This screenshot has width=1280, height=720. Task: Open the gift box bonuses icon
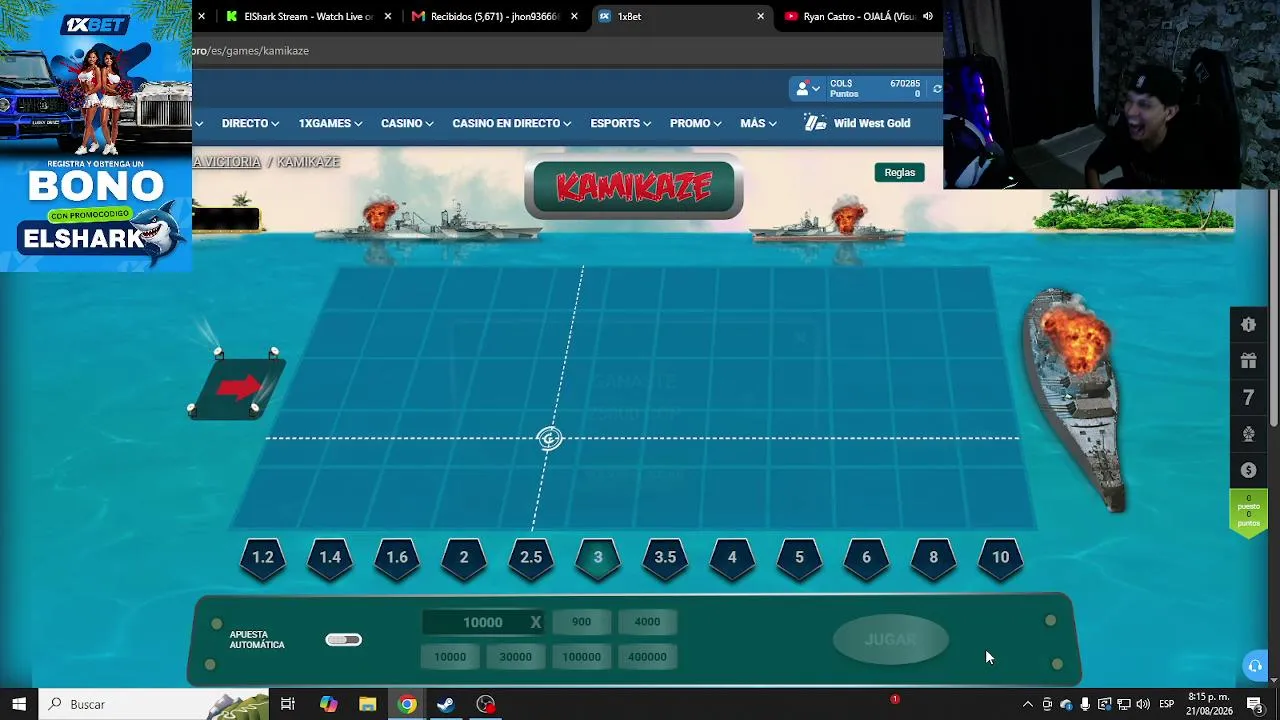1248,361
